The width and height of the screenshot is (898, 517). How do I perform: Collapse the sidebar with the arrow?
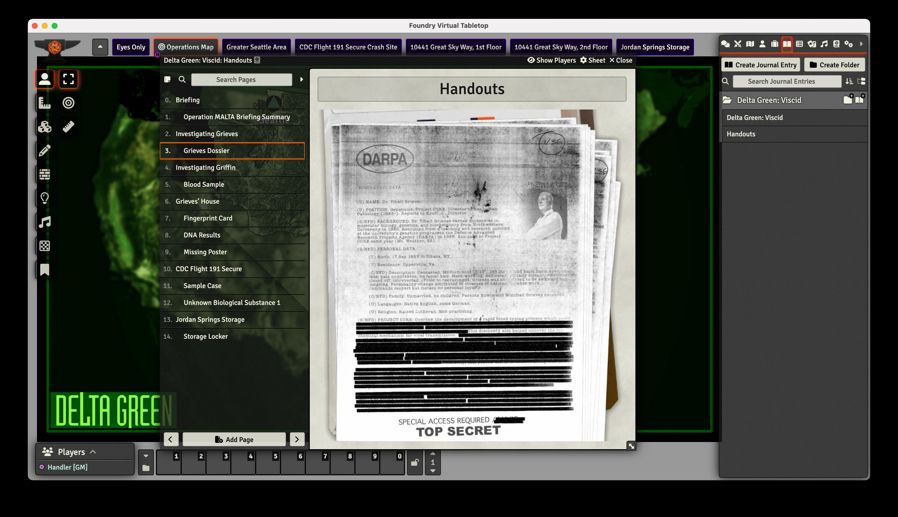coord(861,44)
